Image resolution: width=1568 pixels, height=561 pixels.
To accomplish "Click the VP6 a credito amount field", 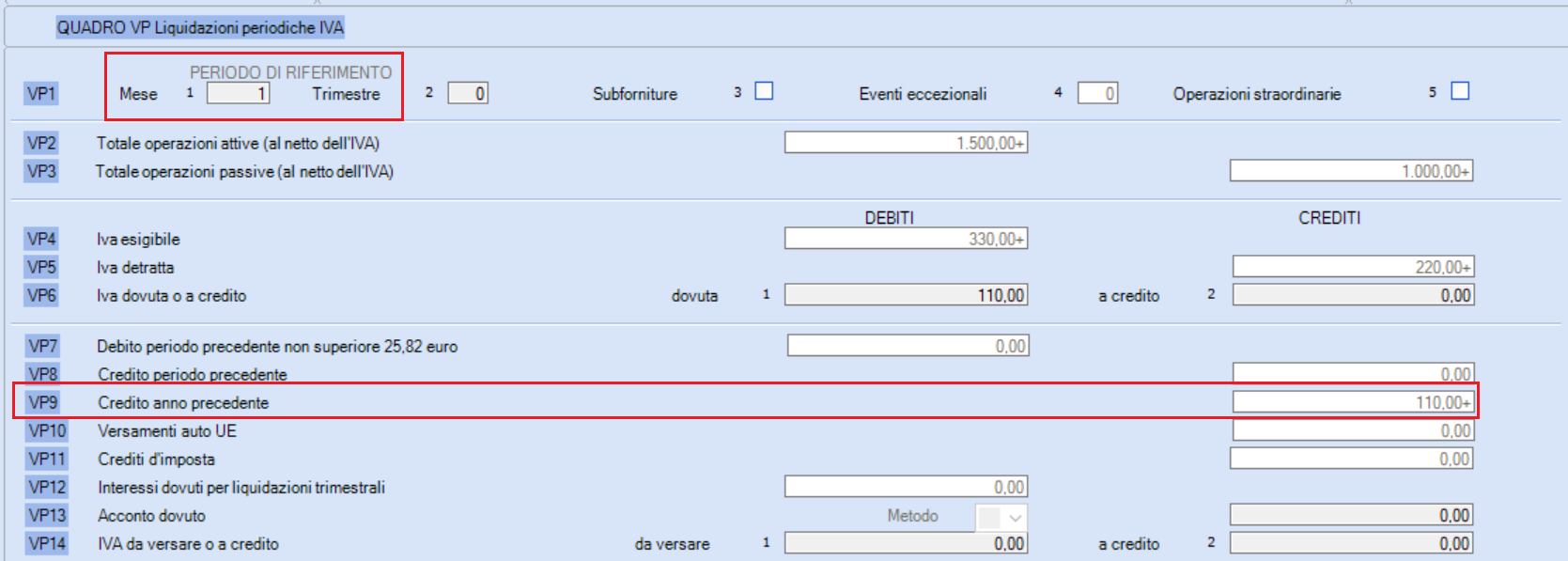I will click(x=1354, y=295).
